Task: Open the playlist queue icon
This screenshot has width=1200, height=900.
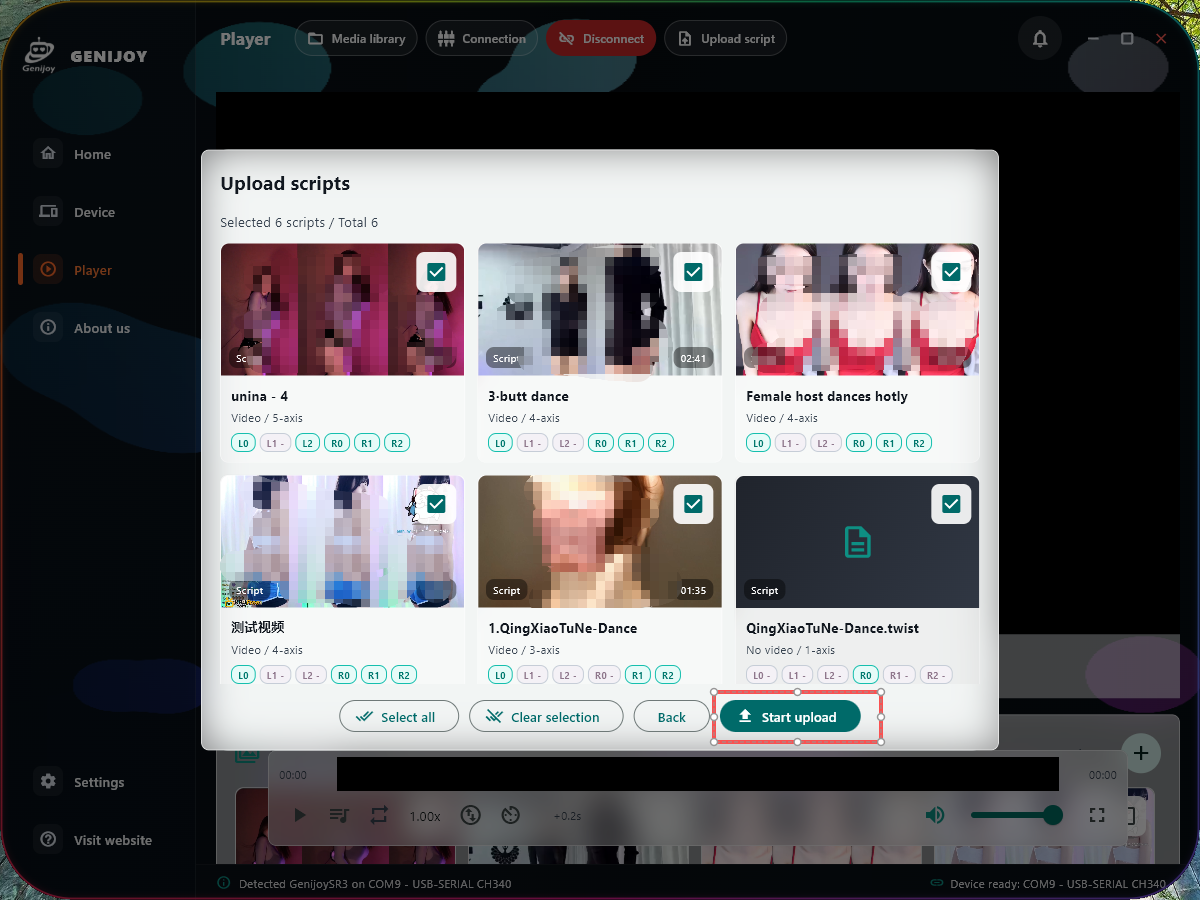Action: [x=339, y=815]
